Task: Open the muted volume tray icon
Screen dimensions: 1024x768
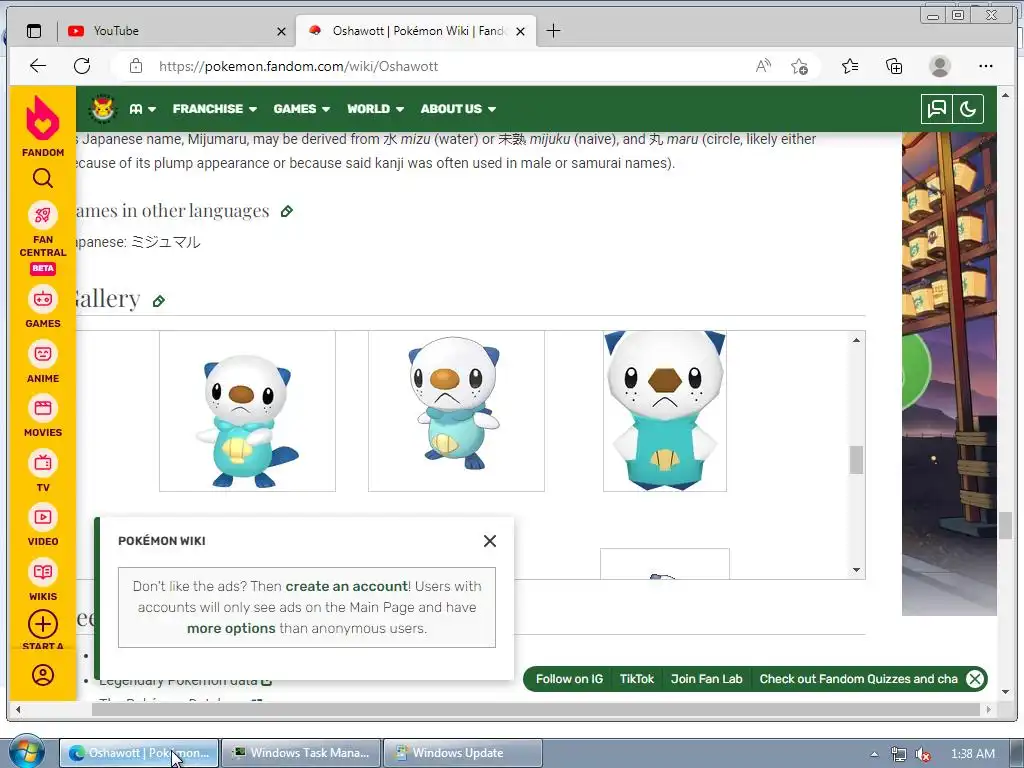Action: 922,754
